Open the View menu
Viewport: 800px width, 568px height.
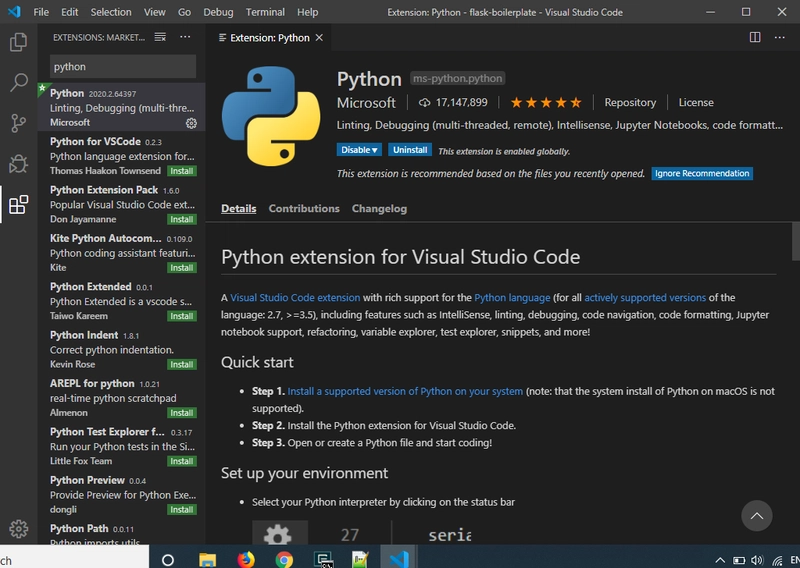point(154,12)
